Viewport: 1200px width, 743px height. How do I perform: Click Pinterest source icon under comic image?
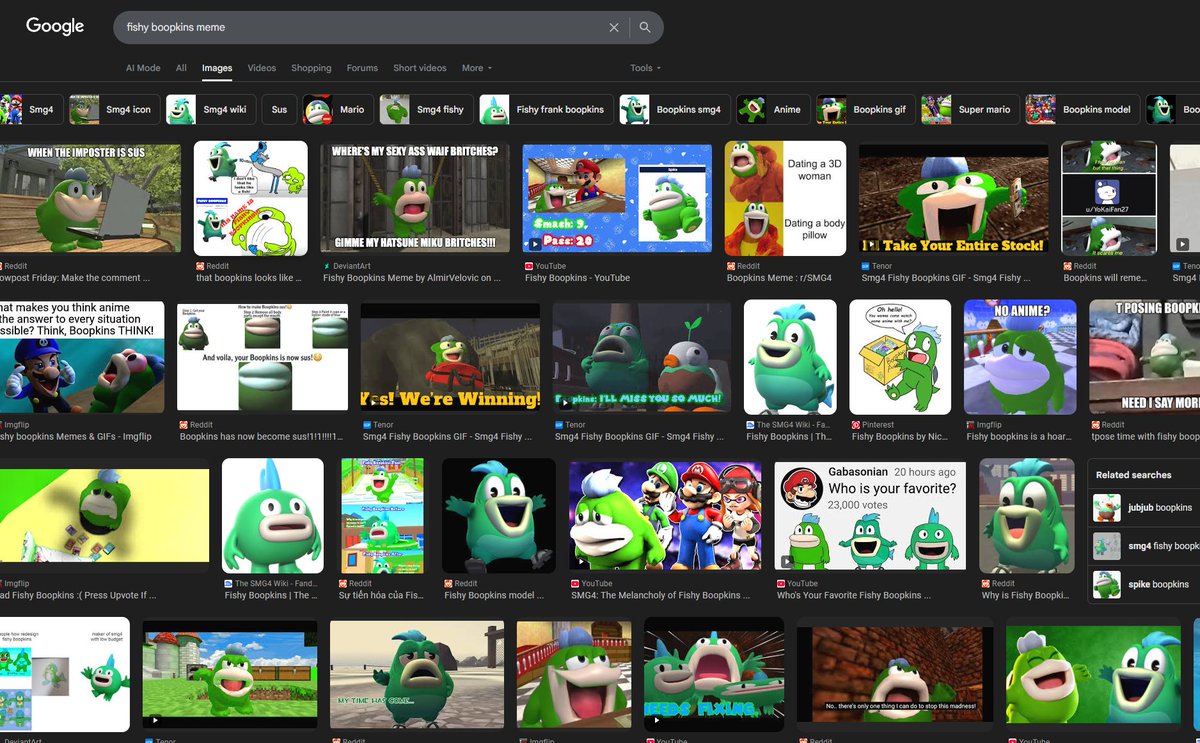[x=855, y=425]
